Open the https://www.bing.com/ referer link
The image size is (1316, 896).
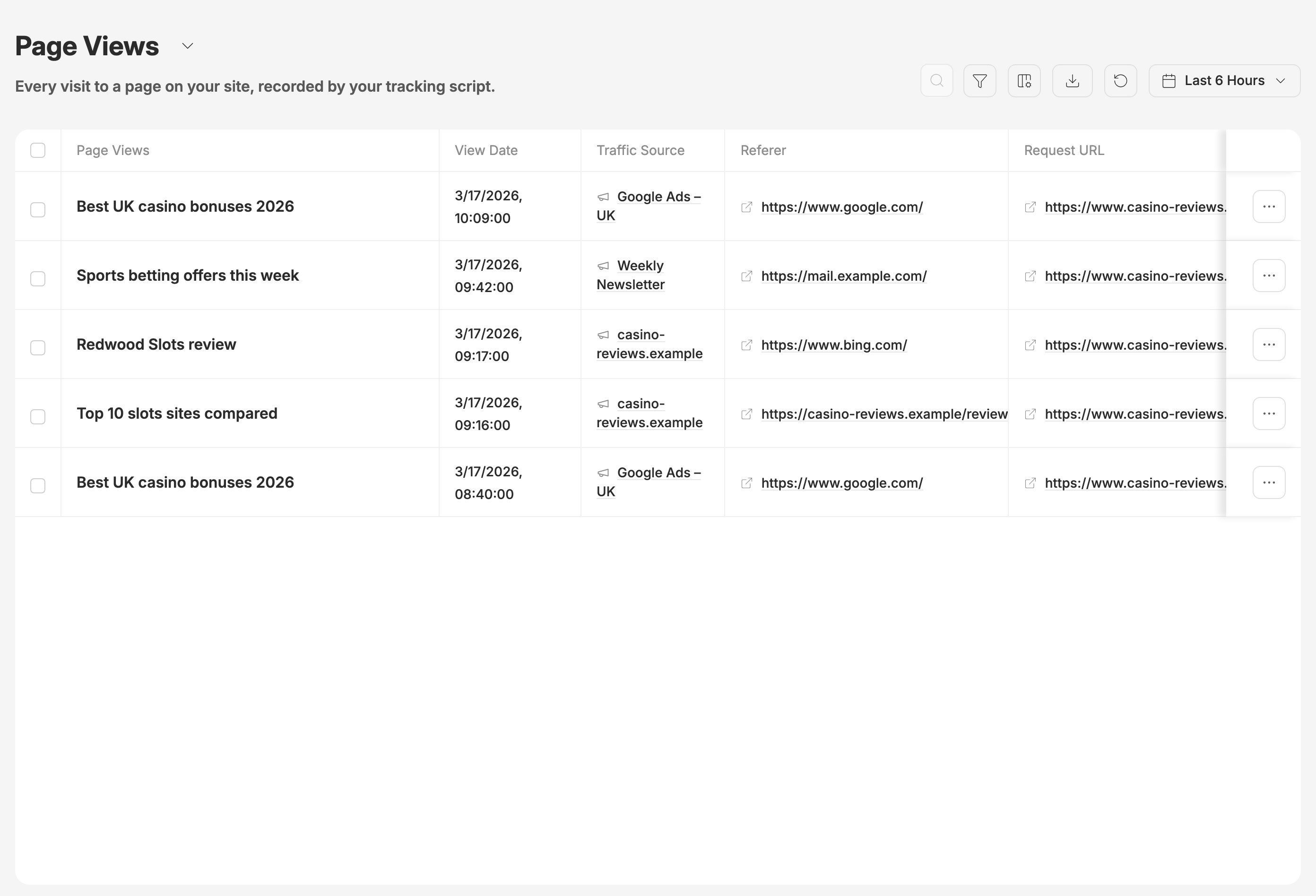pos(834,345)
